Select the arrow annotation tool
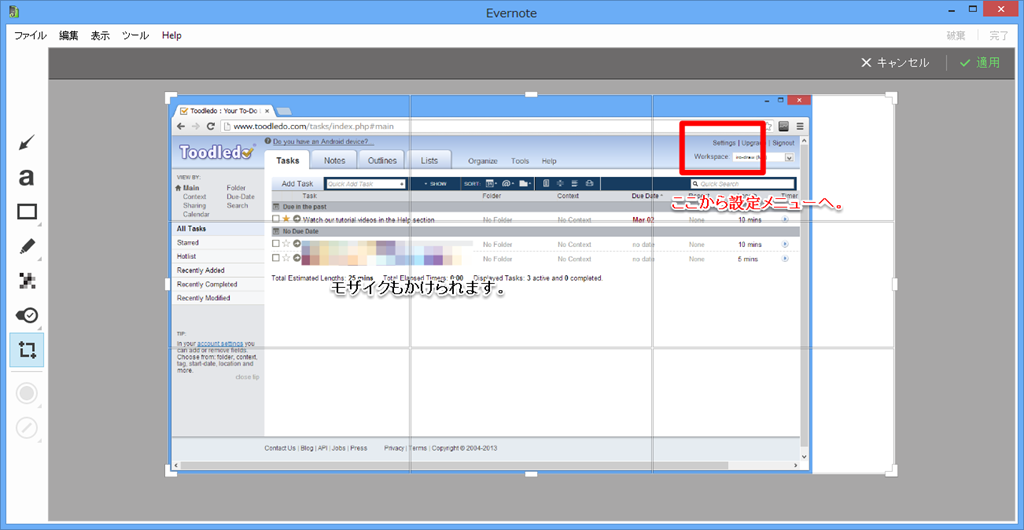 [26, 142]
